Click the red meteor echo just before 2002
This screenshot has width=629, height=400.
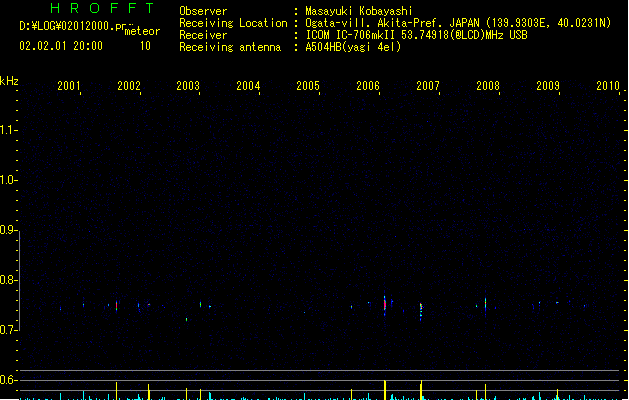pyautogui.click(x=116, y=306)
